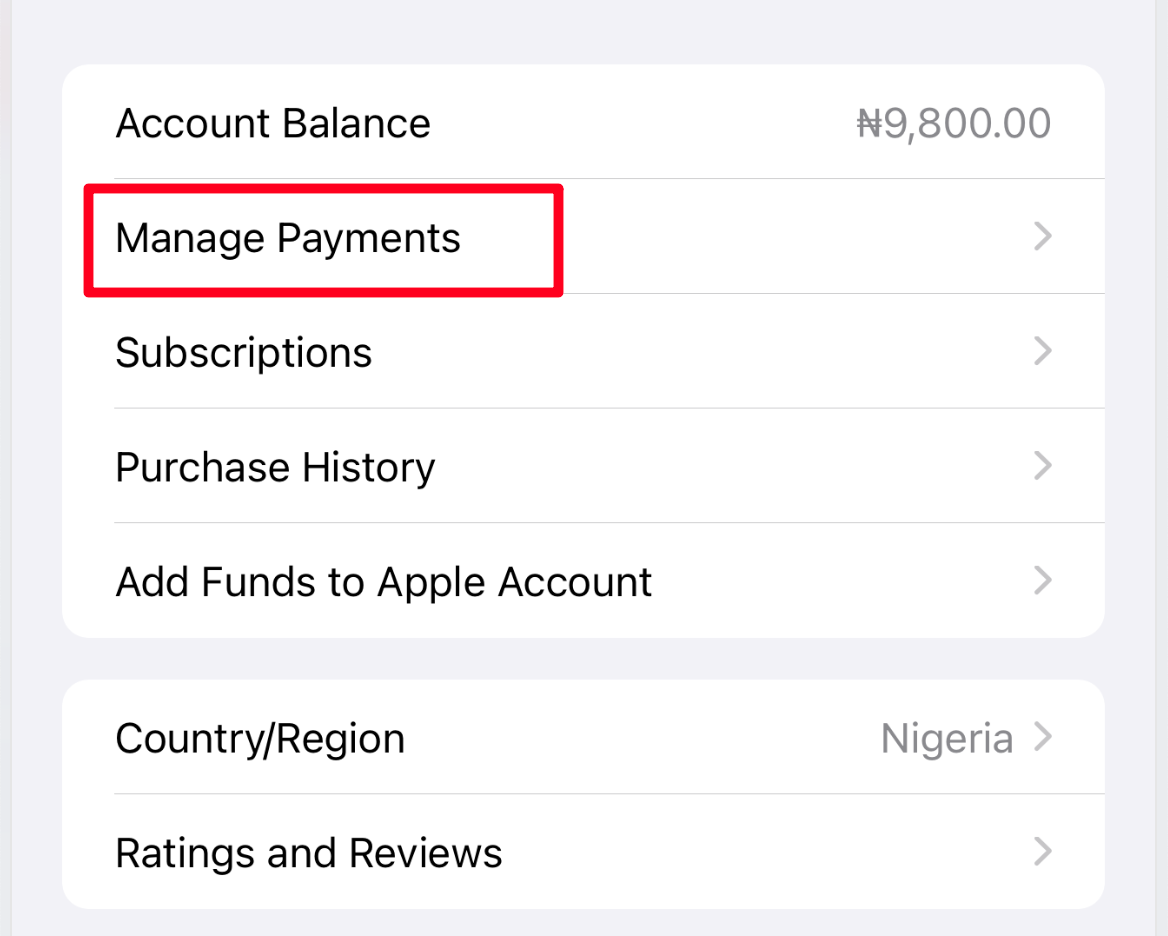Screen dimensions: 1168x936
Task: Tap the Nigeria region value
Action: [x=947, y=739]
